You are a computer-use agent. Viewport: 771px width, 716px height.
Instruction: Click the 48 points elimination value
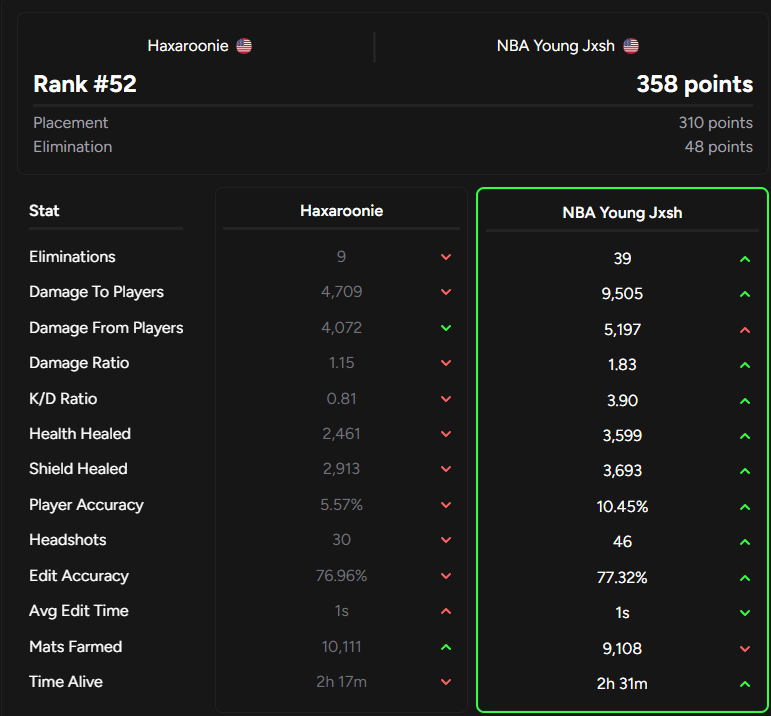[x=718, y=147]
